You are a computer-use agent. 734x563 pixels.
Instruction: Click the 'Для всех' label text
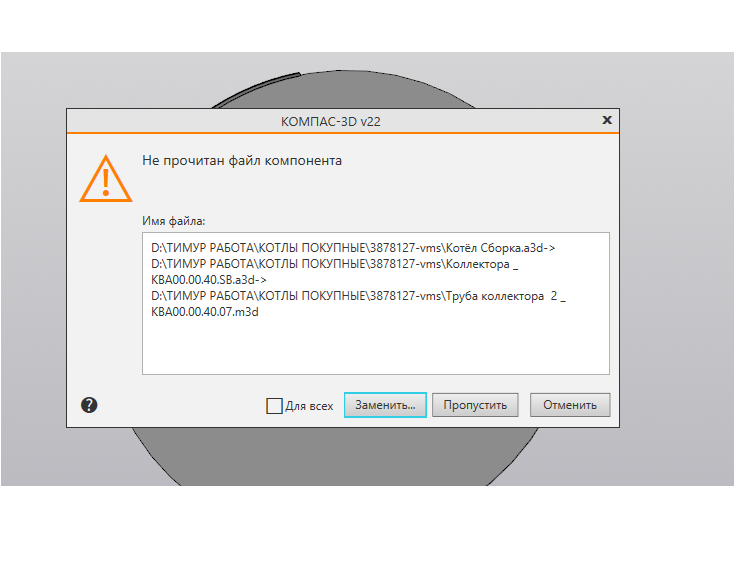coord(309,406)
